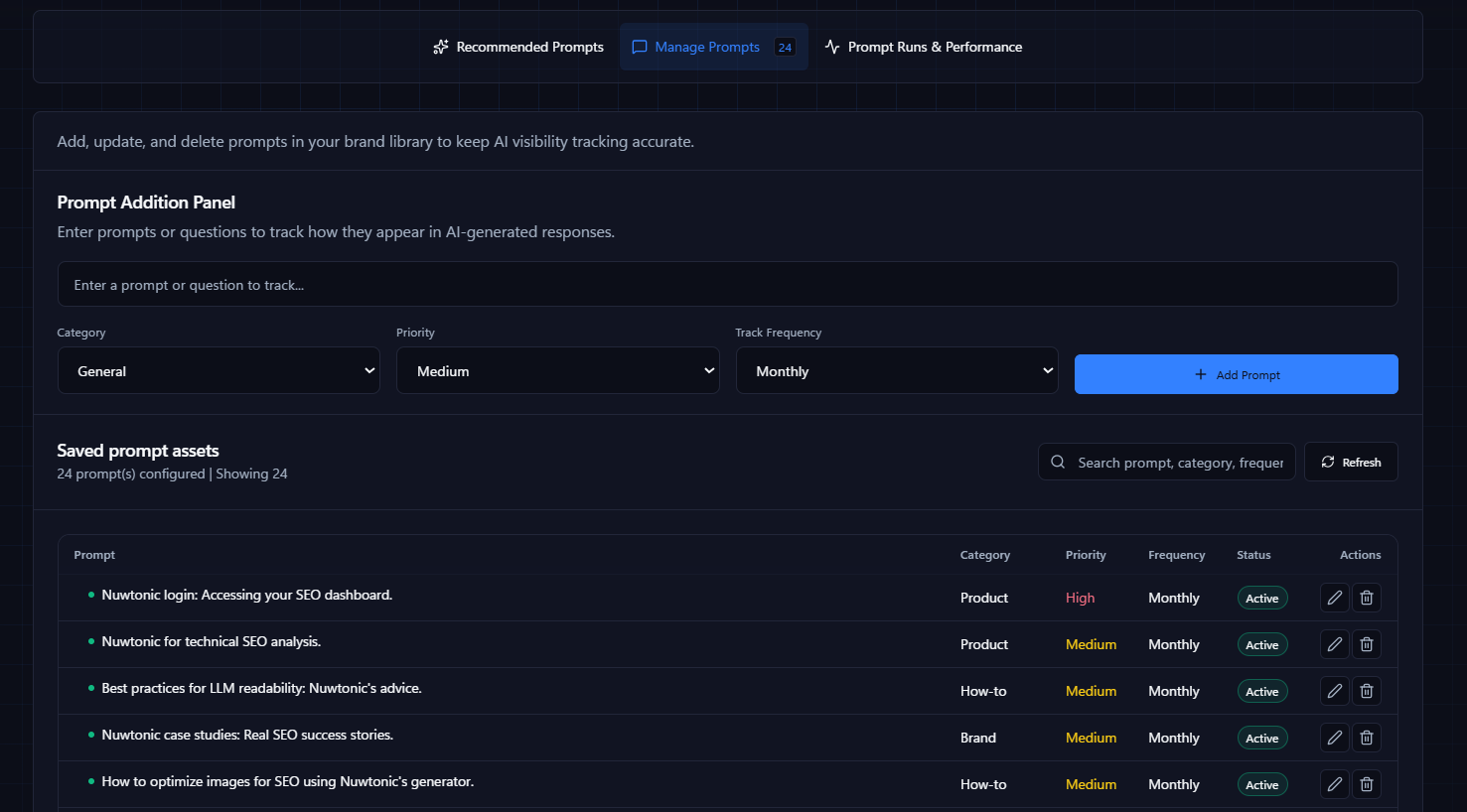The height and width of the screenshot is (812, 1467).
Task: Click Active status of 'case studies' row
Action: pyautogui.click(x=1262, y=738)
